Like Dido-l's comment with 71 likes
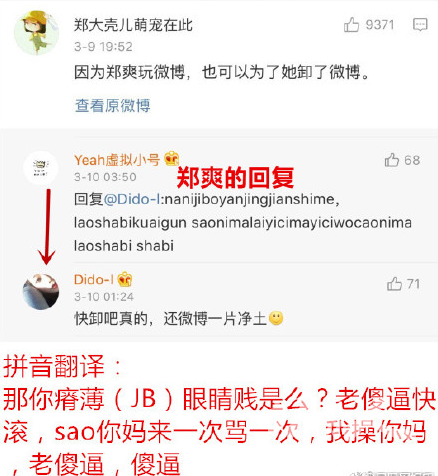 pyautogui.click(x=394, y=284)
